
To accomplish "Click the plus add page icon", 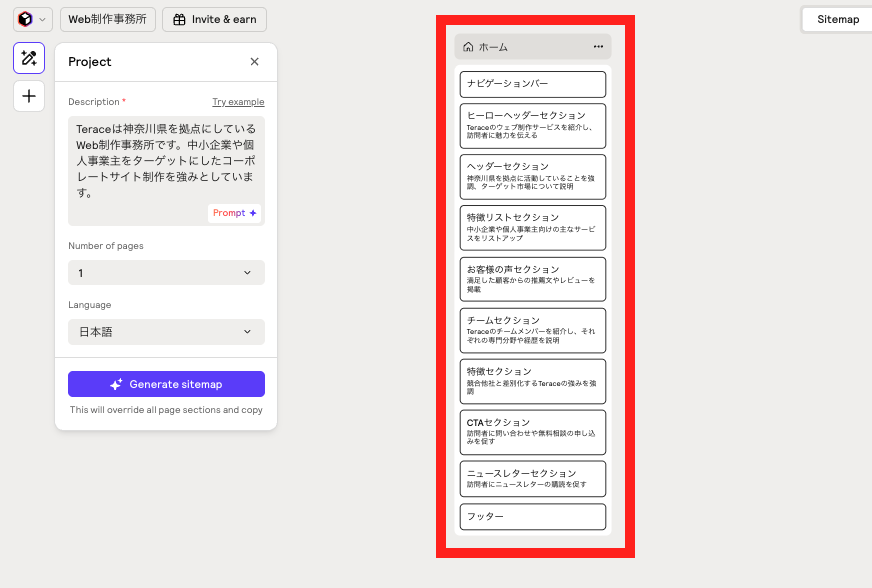I will 29,96.
